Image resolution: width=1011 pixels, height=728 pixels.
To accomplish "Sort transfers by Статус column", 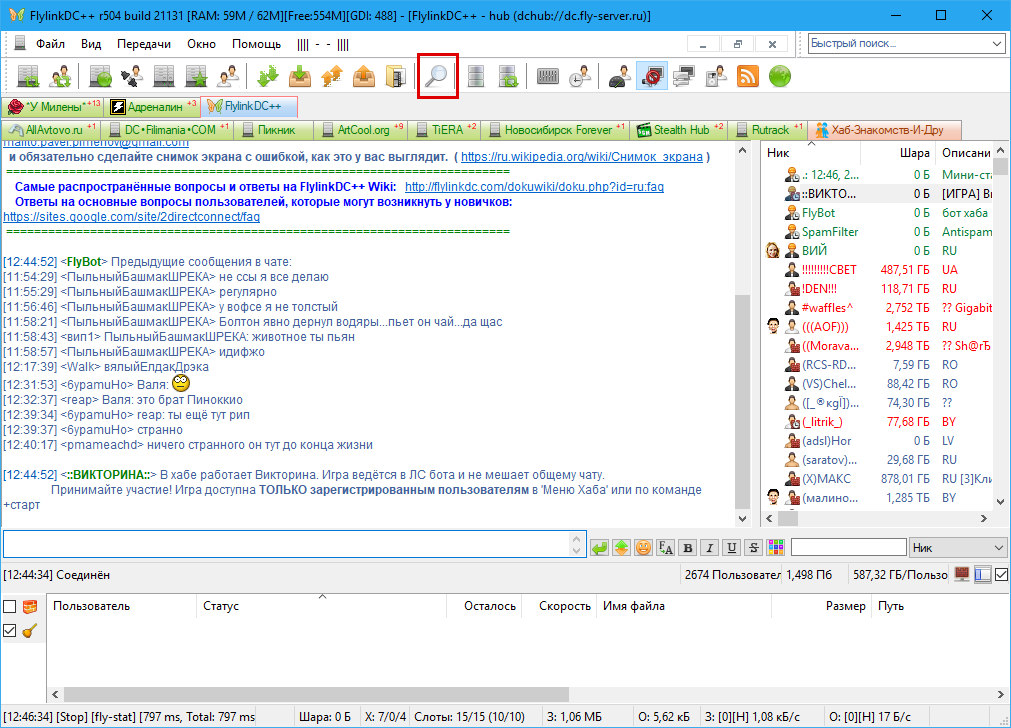I will click(x=321, y=606).
